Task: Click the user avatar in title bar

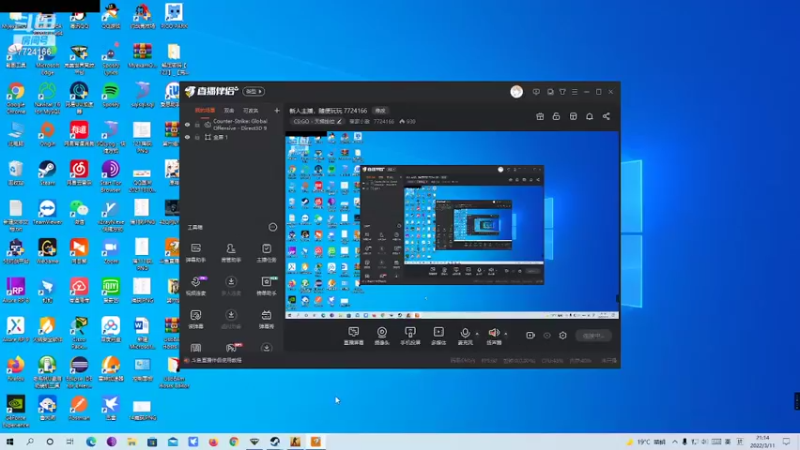Action: (516, 92)
